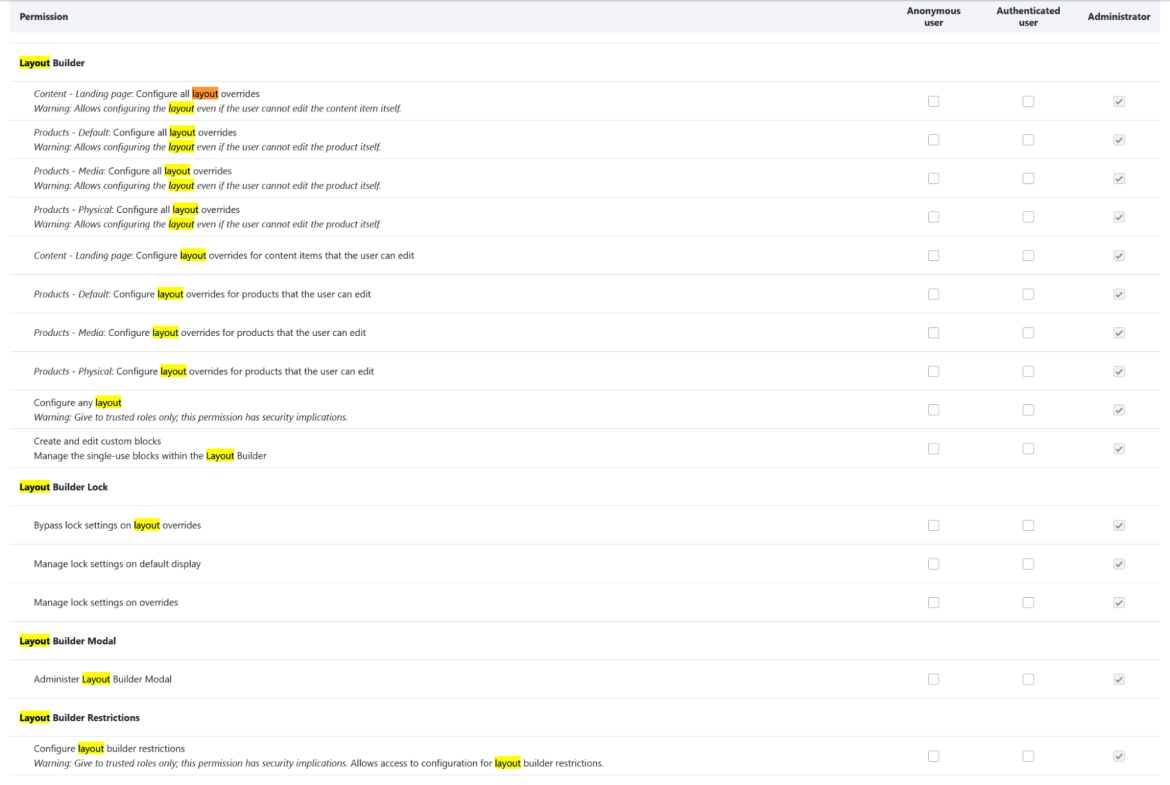The height and width of the screenshot is (785, 1170).
Task: Grant Anonymous Create and edit custom blocks
Action: point(933,449)
